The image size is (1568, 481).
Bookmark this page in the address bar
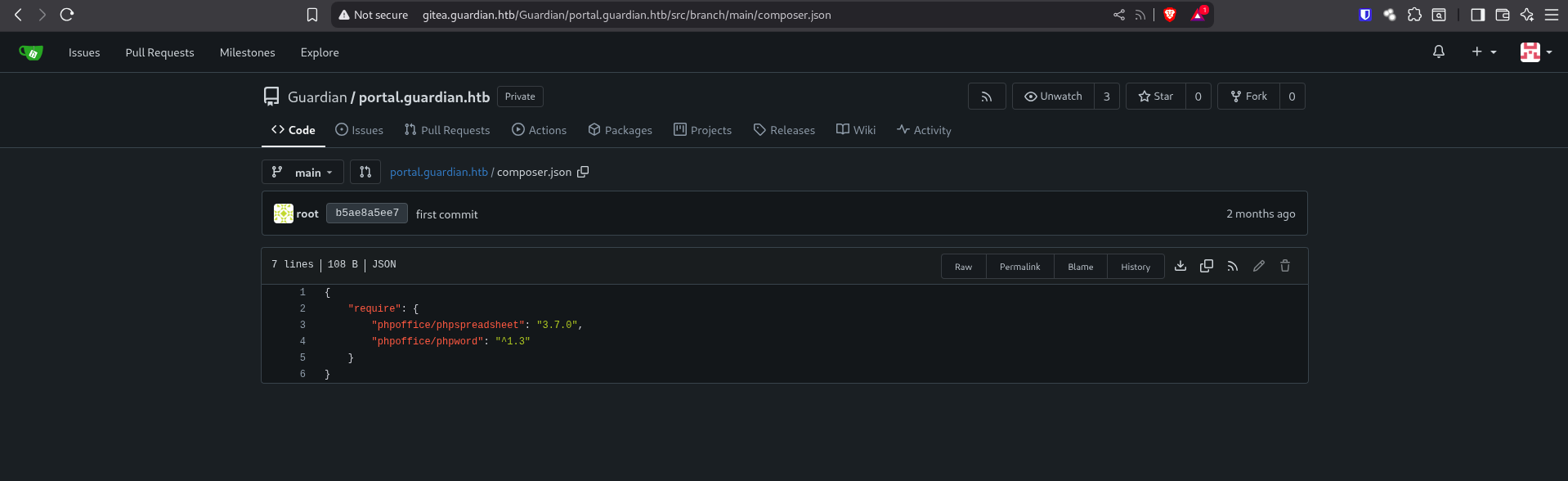[311, 15]
